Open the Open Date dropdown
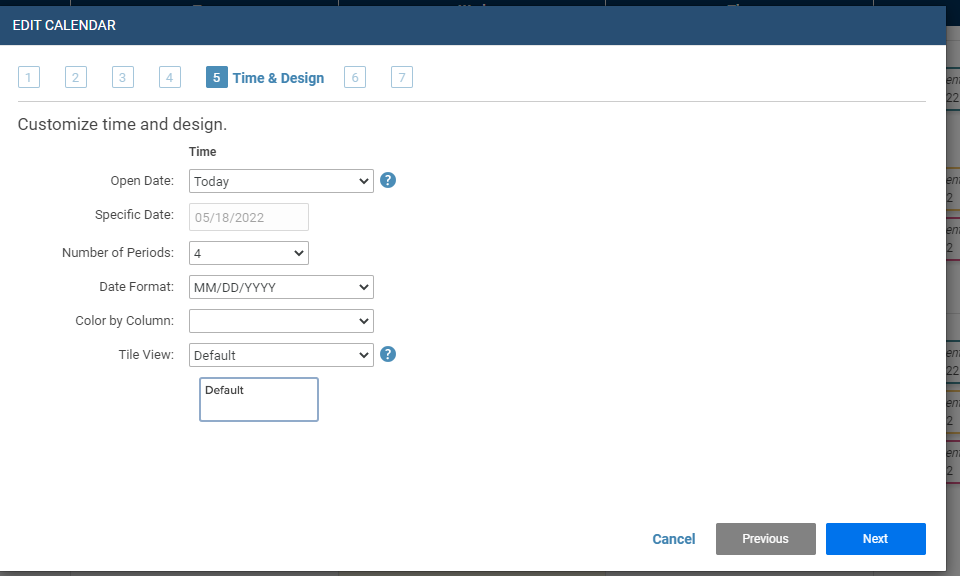 [x=281, y=181]
